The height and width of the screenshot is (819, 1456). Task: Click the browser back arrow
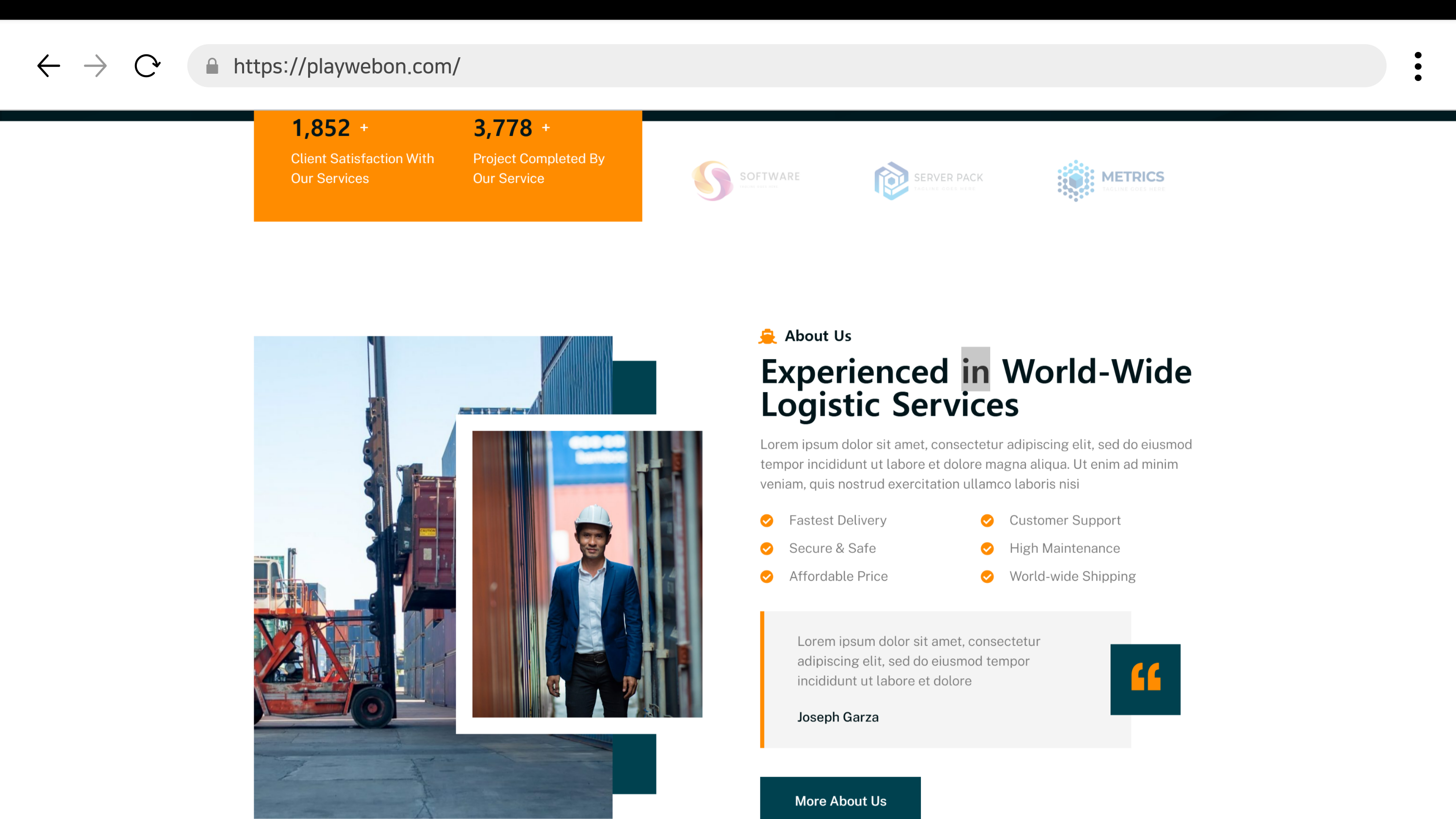coord(49,66)
